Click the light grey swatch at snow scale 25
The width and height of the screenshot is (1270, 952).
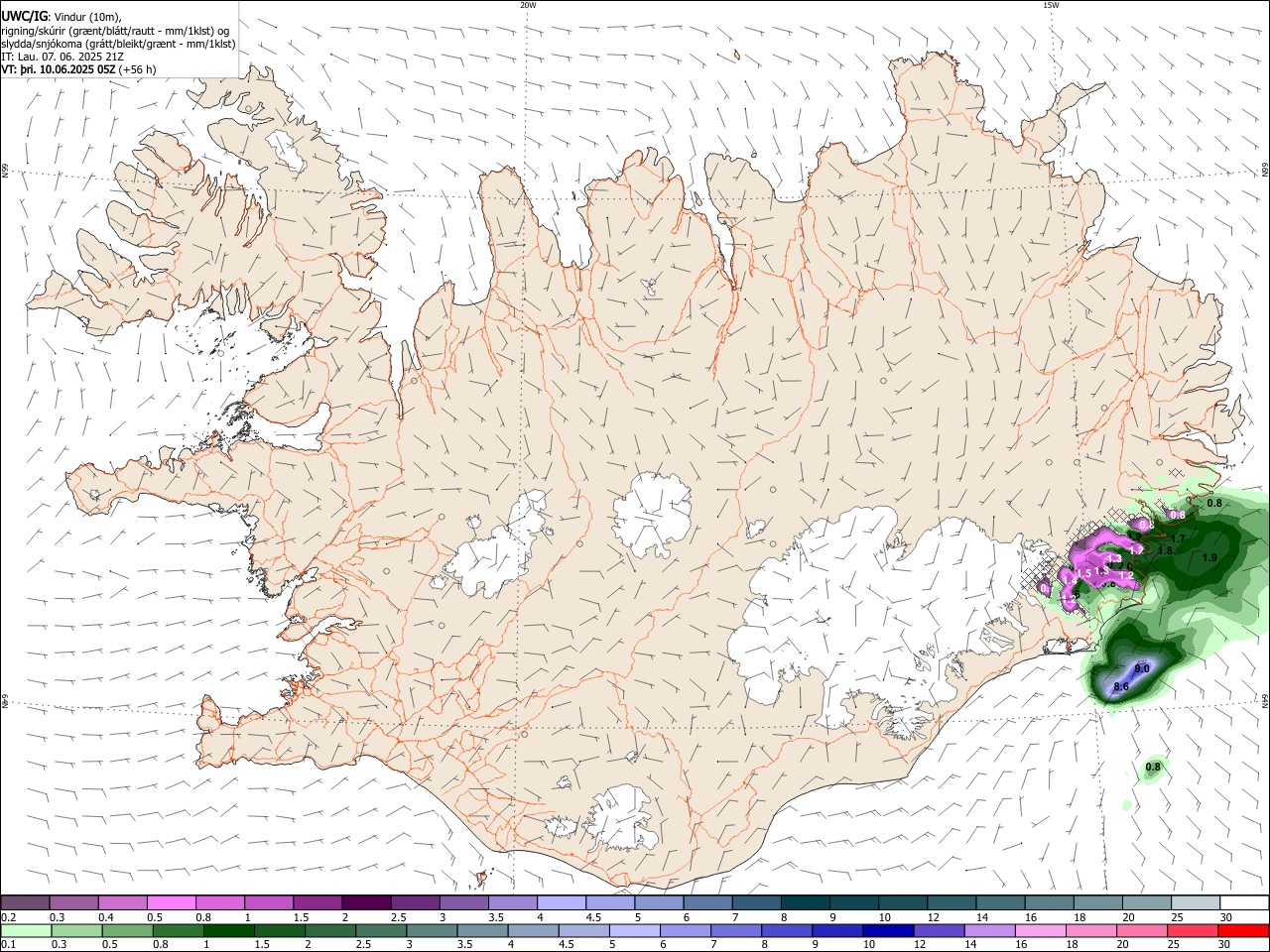pyautogui.click(x=1196, y=902)
